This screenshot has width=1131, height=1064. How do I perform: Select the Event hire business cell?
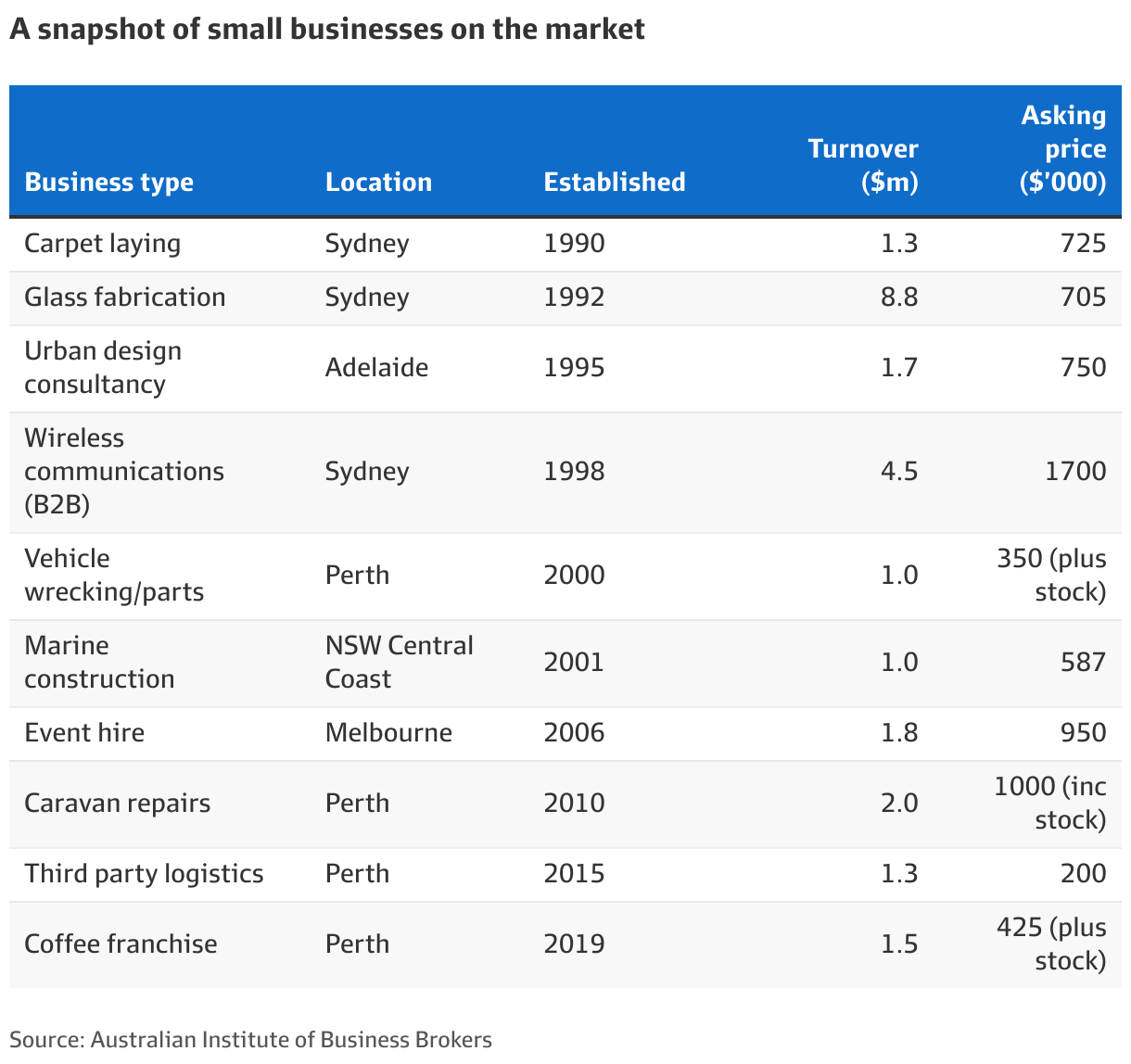coord(84,733)
